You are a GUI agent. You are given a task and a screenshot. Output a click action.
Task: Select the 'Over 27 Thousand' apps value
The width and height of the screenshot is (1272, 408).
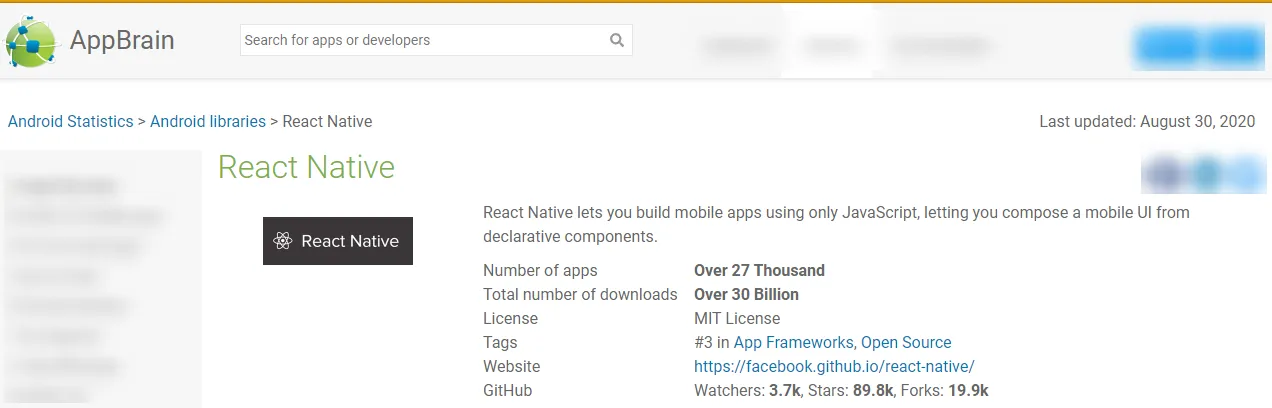pos(759,271)
